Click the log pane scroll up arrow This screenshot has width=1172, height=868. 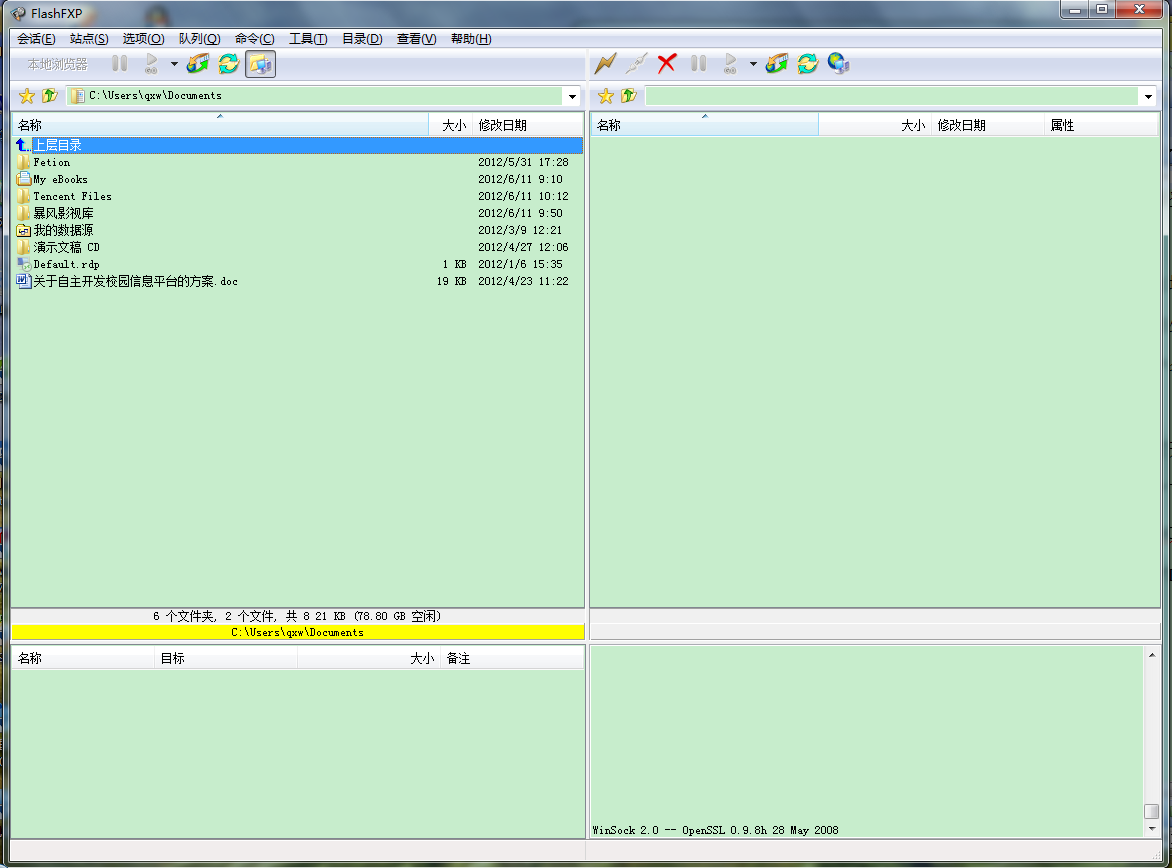click(x=1152, y=656)
